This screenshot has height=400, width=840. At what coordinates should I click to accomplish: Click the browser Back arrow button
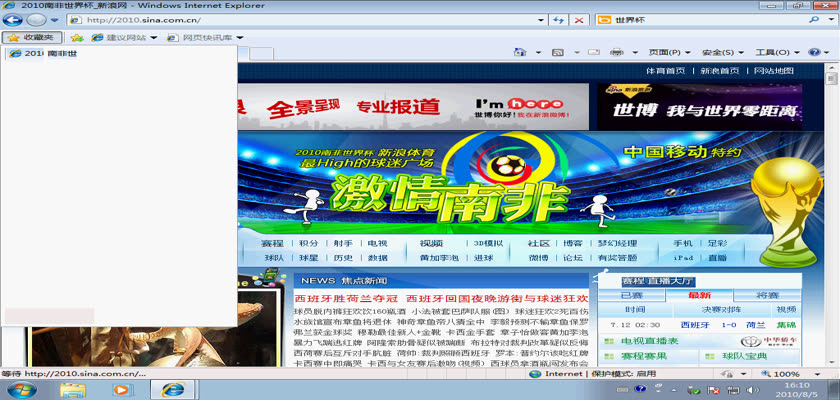click(13, 19)
